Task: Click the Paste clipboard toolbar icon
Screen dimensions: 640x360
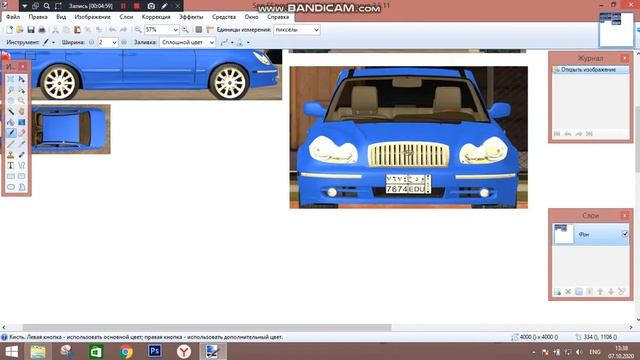Action: coord(77,30)
